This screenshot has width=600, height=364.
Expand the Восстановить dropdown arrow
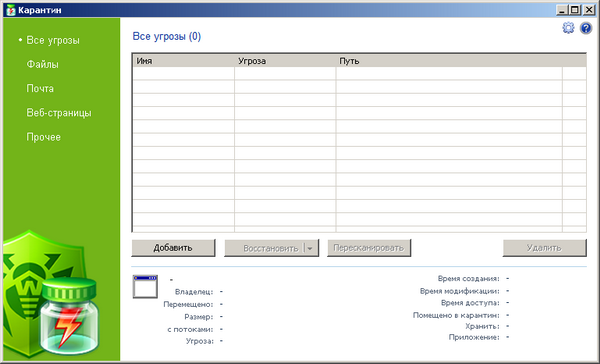pos(311,248)
